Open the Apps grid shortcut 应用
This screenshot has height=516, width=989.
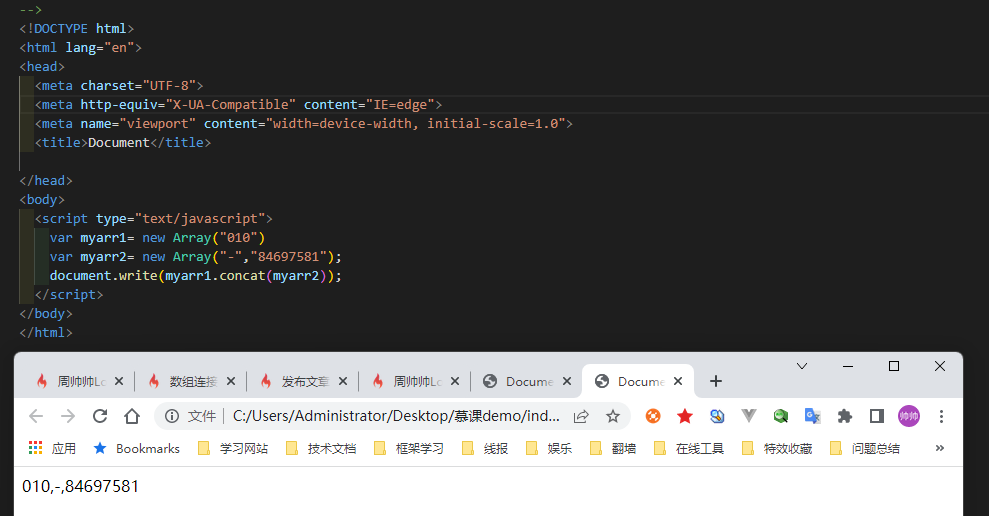(x=52, y=449)
